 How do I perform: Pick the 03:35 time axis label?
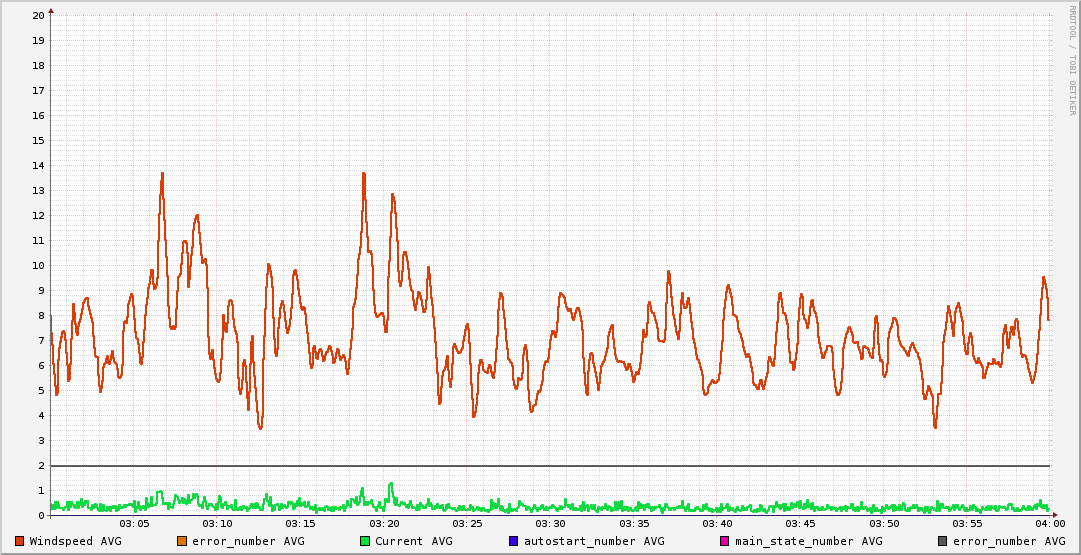coord(634,524)
